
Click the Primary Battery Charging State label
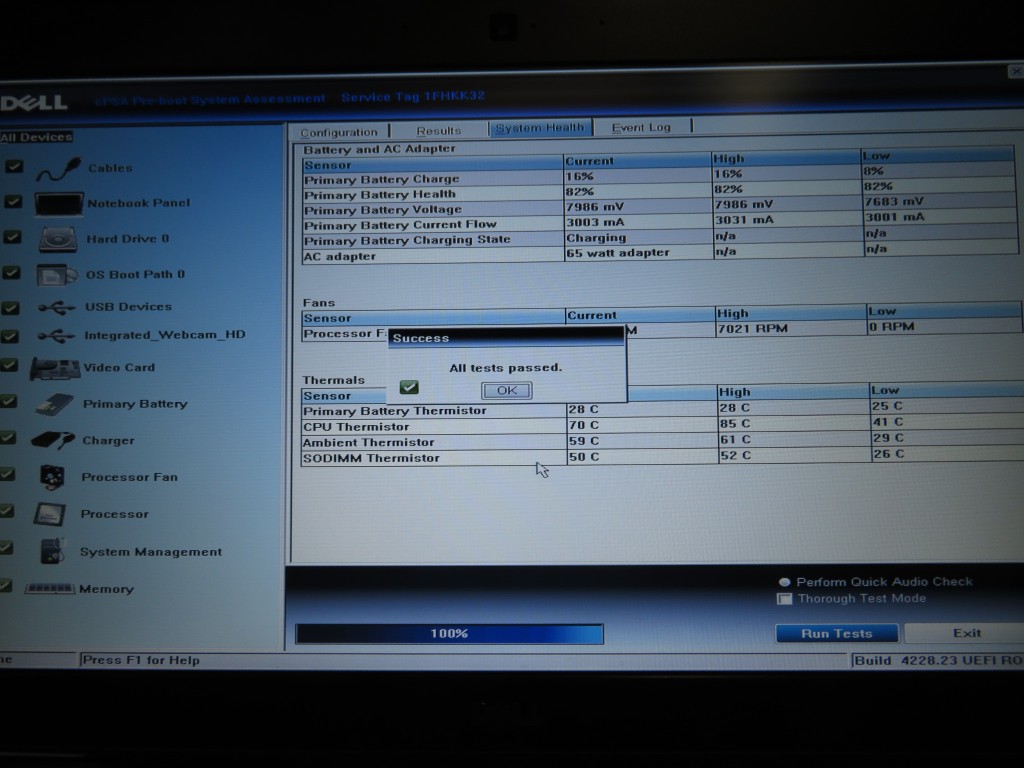pyautogui.click(x=407, y=240)
